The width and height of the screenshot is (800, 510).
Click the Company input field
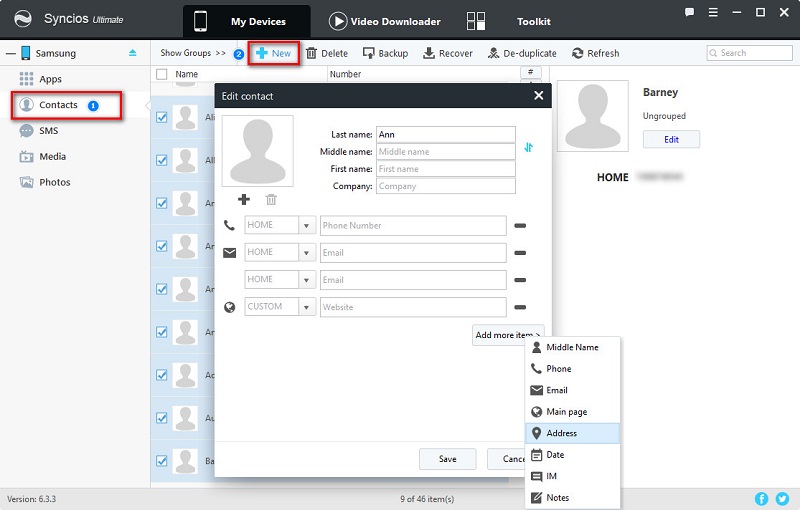[x=445, y=186]
